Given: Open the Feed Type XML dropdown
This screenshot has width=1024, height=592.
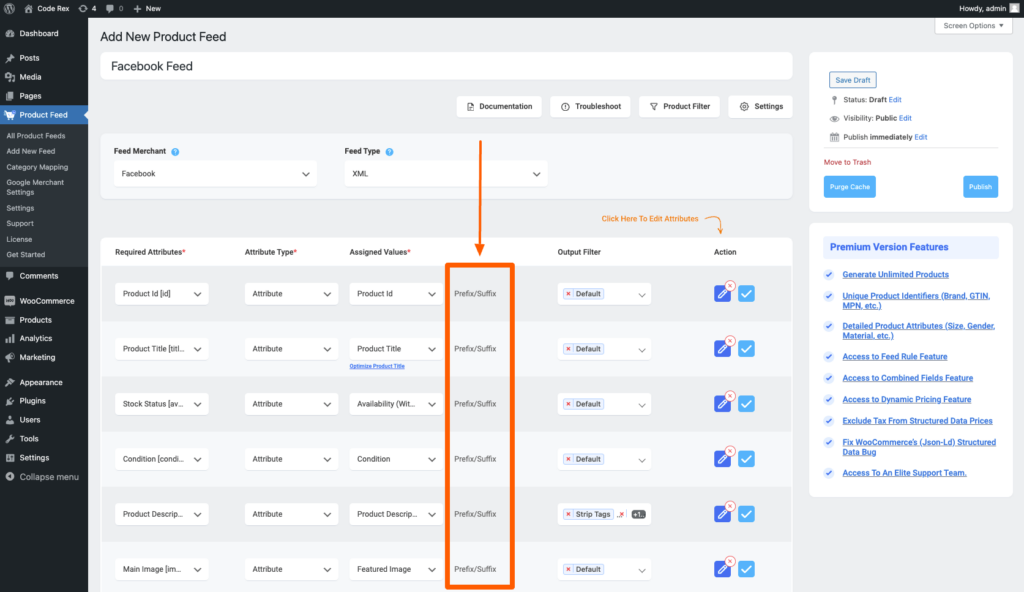Looking at the screenshot, I should tap(446, 174).
